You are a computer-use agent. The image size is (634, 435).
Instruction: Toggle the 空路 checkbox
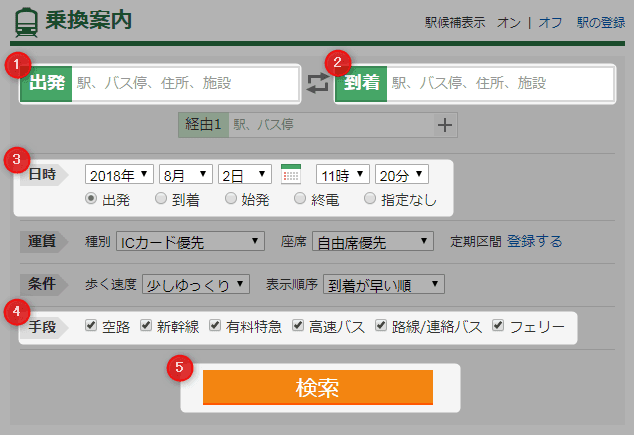click(92, 325)
